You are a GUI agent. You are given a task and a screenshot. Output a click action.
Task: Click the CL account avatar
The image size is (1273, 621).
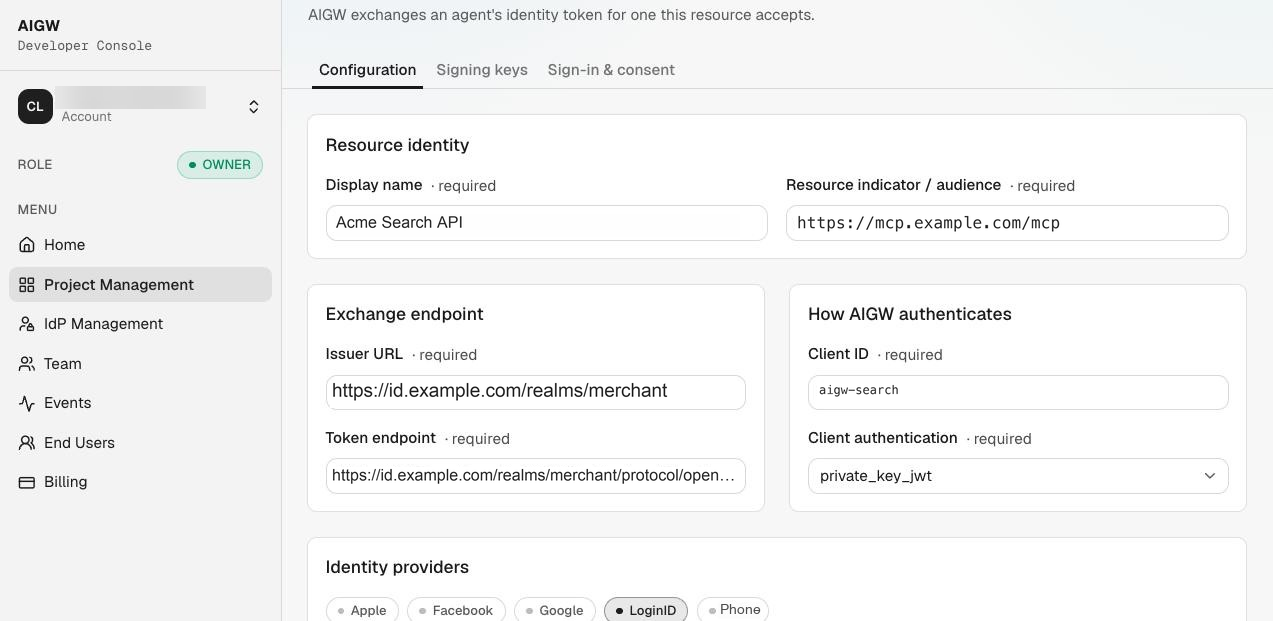tap(35, 106)
